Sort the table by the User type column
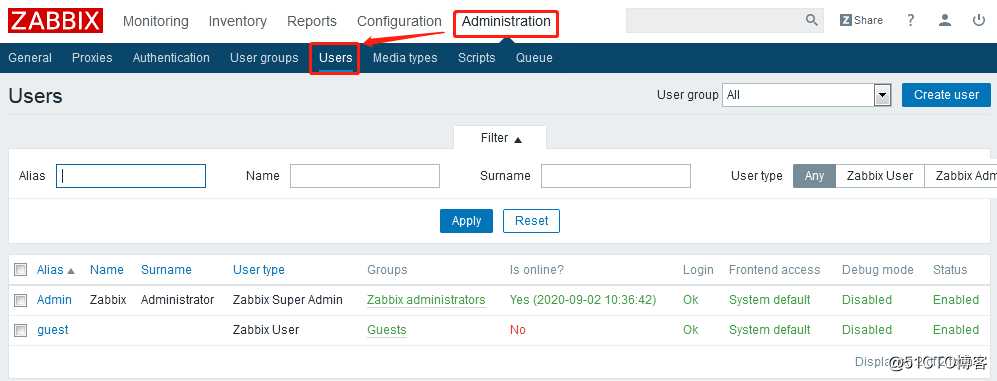 [259, 270]
